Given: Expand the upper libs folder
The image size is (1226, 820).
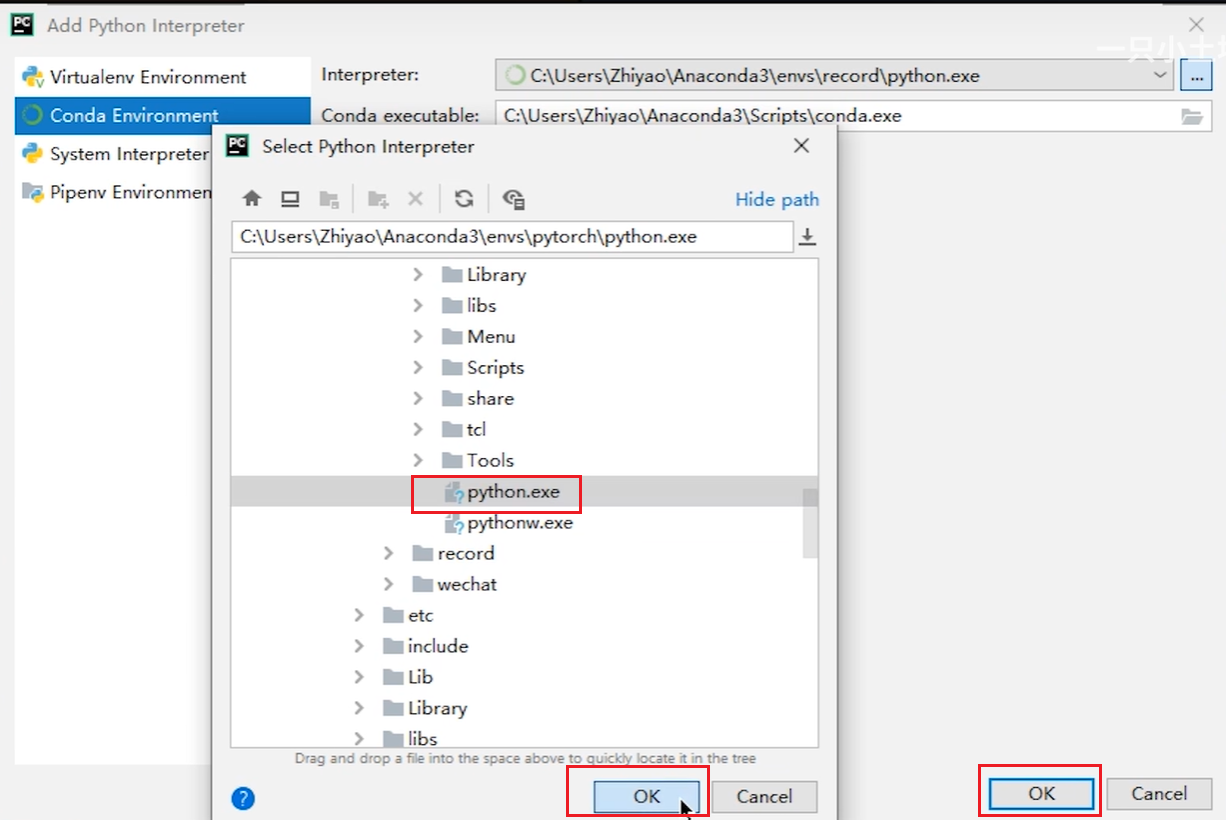Looking at the screenshot, I should click(419, 305).
